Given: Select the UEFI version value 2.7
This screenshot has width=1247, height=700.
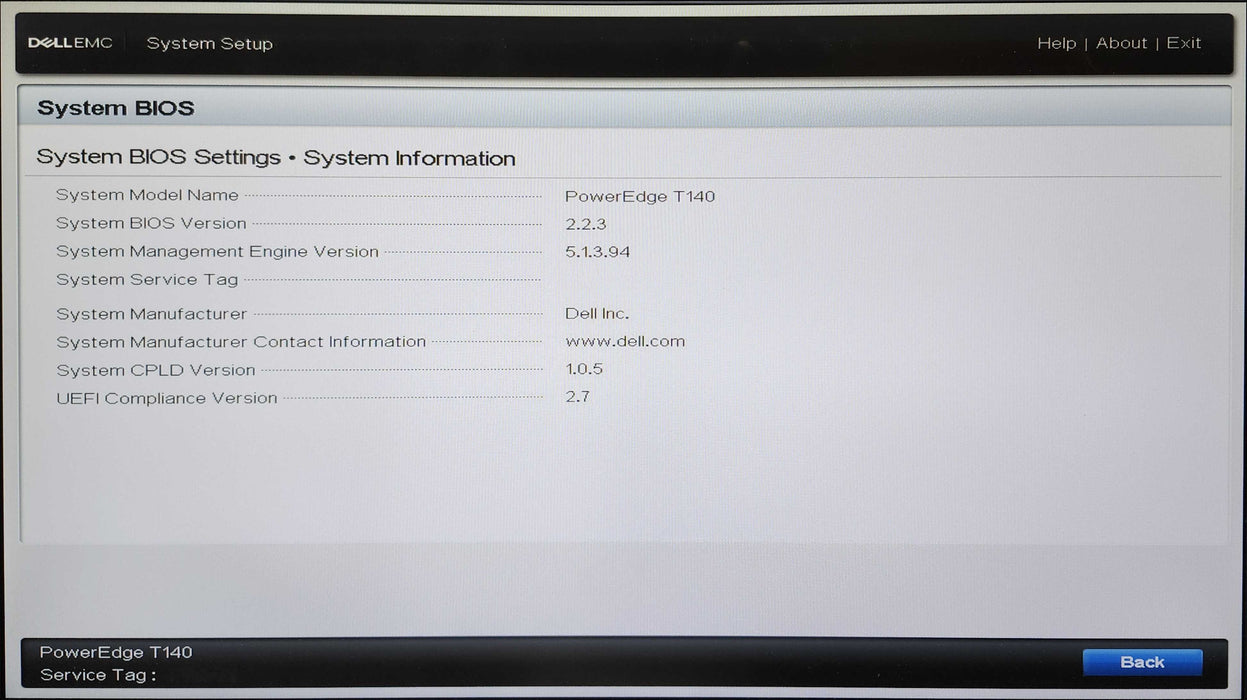Looking at the screenshot, I should click(x=578, y=397).
